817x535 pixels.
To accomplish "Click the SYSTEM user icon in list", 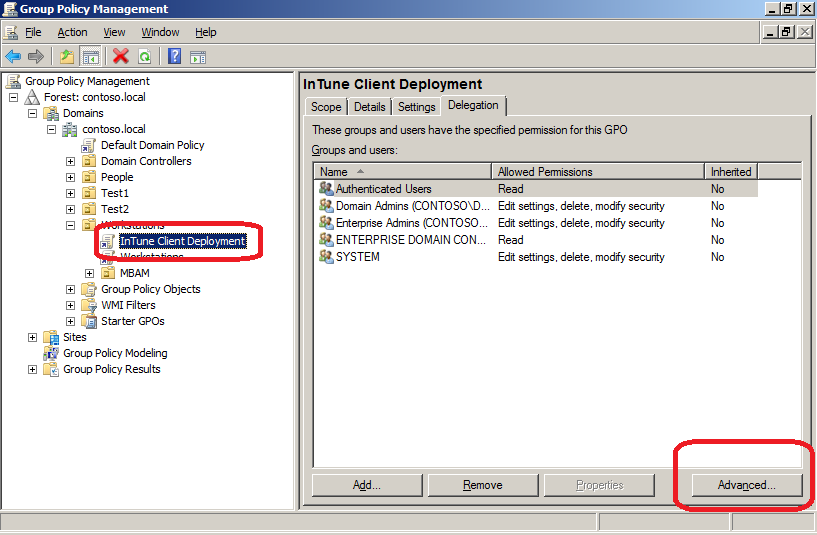I will (326, 257).
